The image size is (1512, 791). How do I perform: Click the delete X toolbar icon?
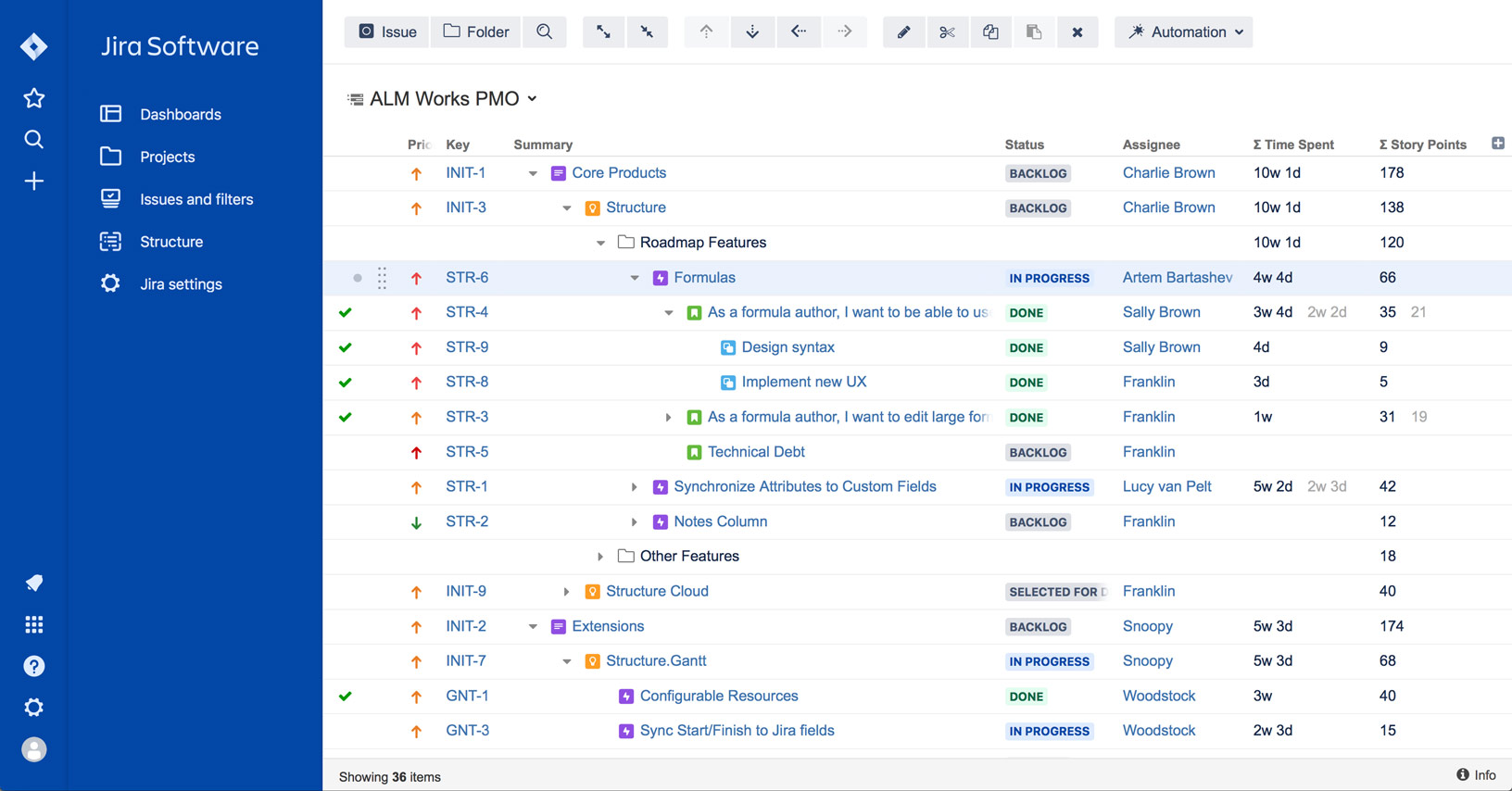coord(1077,31)
